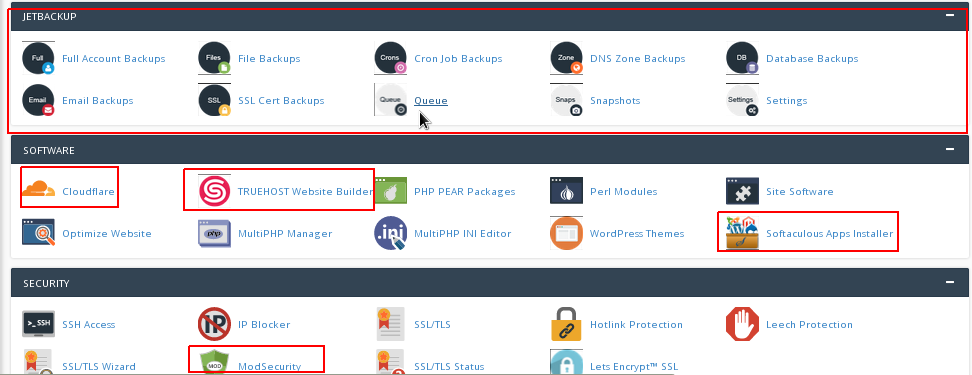This screenshot has width=972, height=375.
Task: Click the JetBackup Settings icon
Action: pos(743,100)
